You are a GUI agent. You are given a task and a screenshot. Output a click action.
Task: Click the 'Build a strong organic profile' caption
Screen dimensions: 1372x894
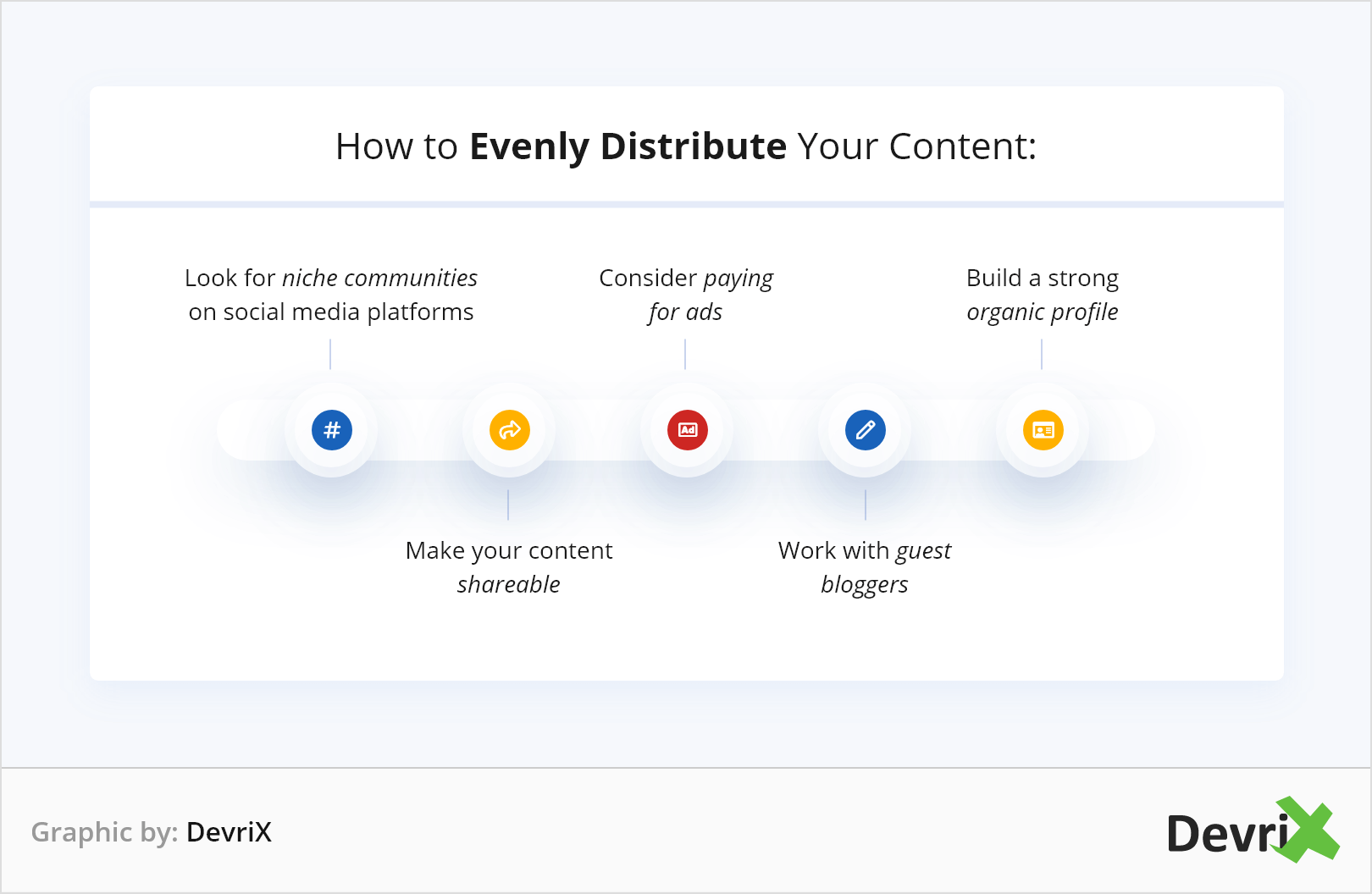pyautogui.click(x=1043, y=295)
